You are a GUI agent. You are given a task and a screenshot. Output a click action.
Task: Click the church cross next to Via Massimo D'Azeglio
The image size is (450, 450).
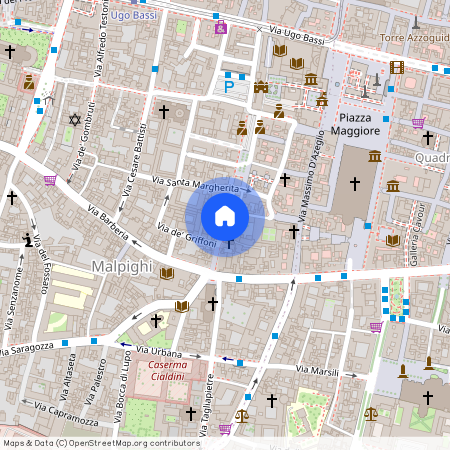[x=294, y=232]
